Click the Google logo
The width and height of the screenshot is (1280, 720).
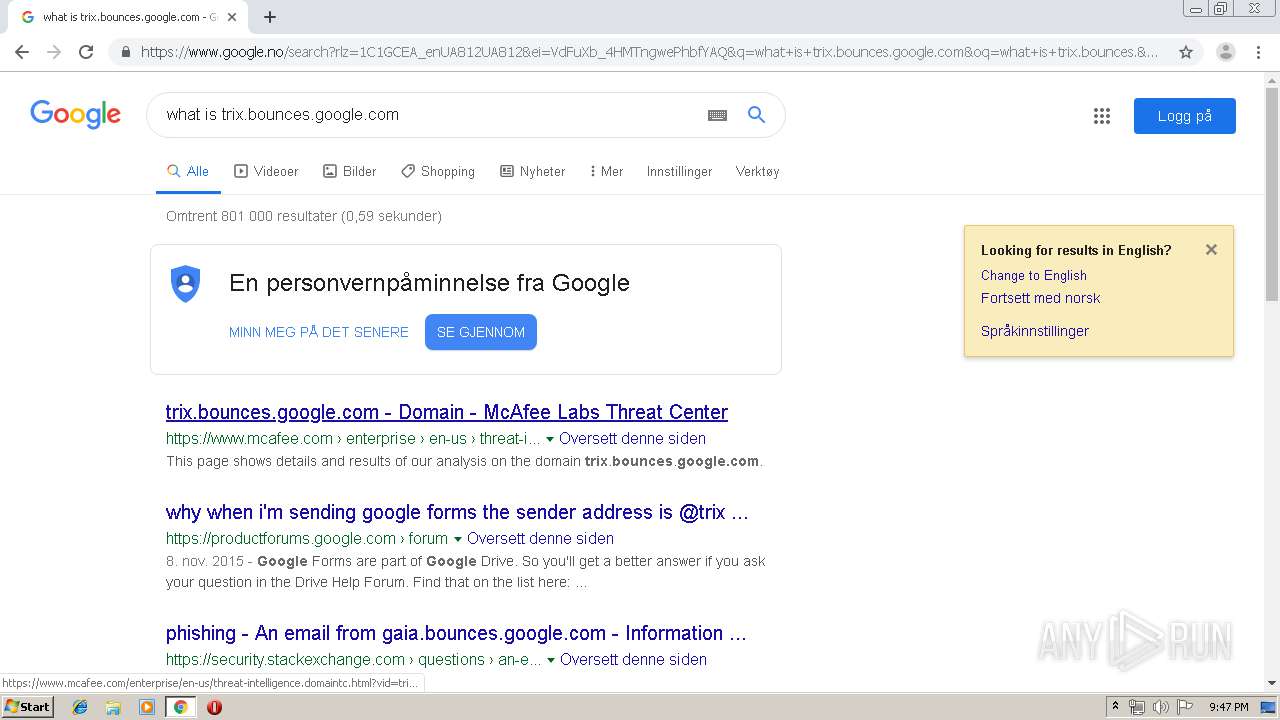pyautogui.click(x=76, y=114)
